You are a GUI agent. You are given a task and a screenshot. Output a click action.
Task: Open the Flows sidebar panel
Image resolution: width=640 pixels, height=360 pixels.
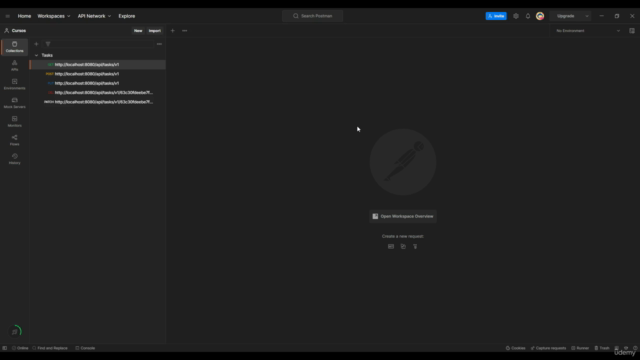coord(14,140)
